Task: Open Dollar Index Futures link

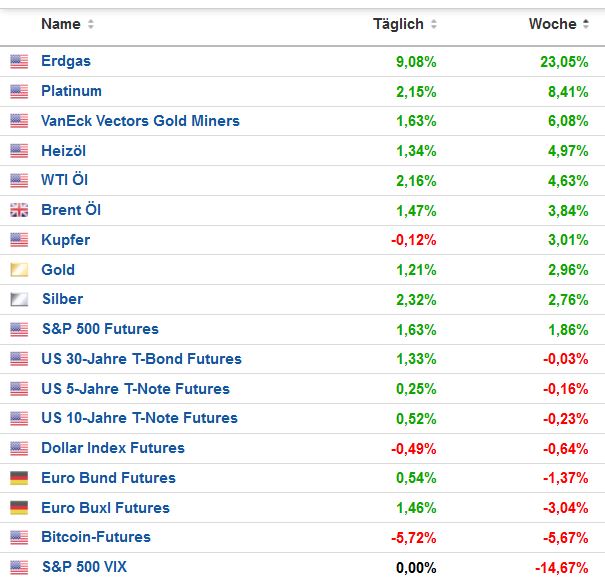Action: point(113,448)
